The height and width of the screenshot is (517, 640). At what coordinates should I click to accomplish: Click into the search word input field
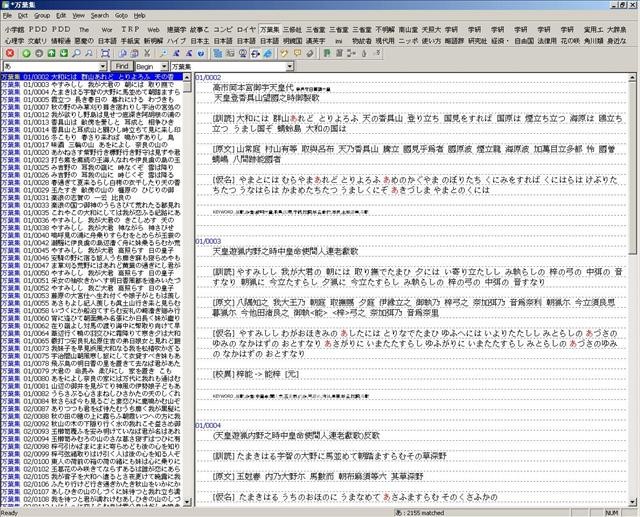tap(51, 67)
